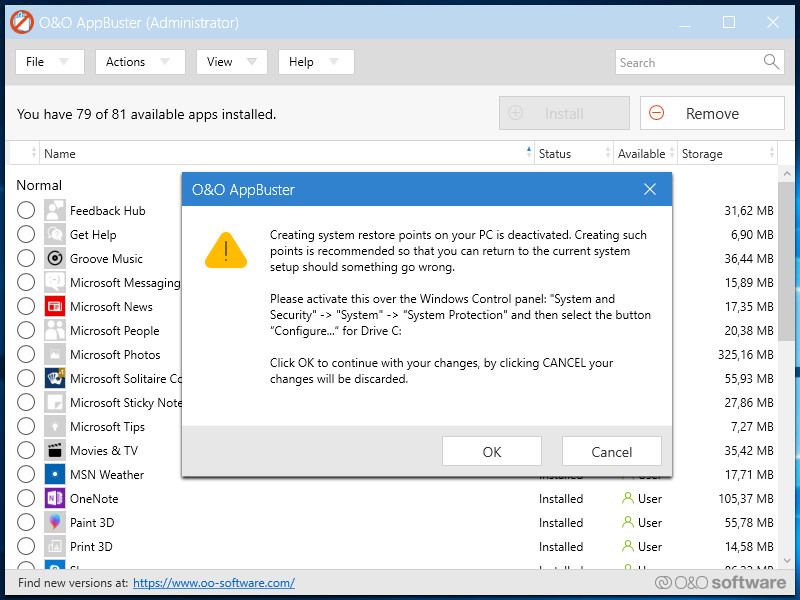Click the Movies & TV clapperboard icon

click(55, 450)
